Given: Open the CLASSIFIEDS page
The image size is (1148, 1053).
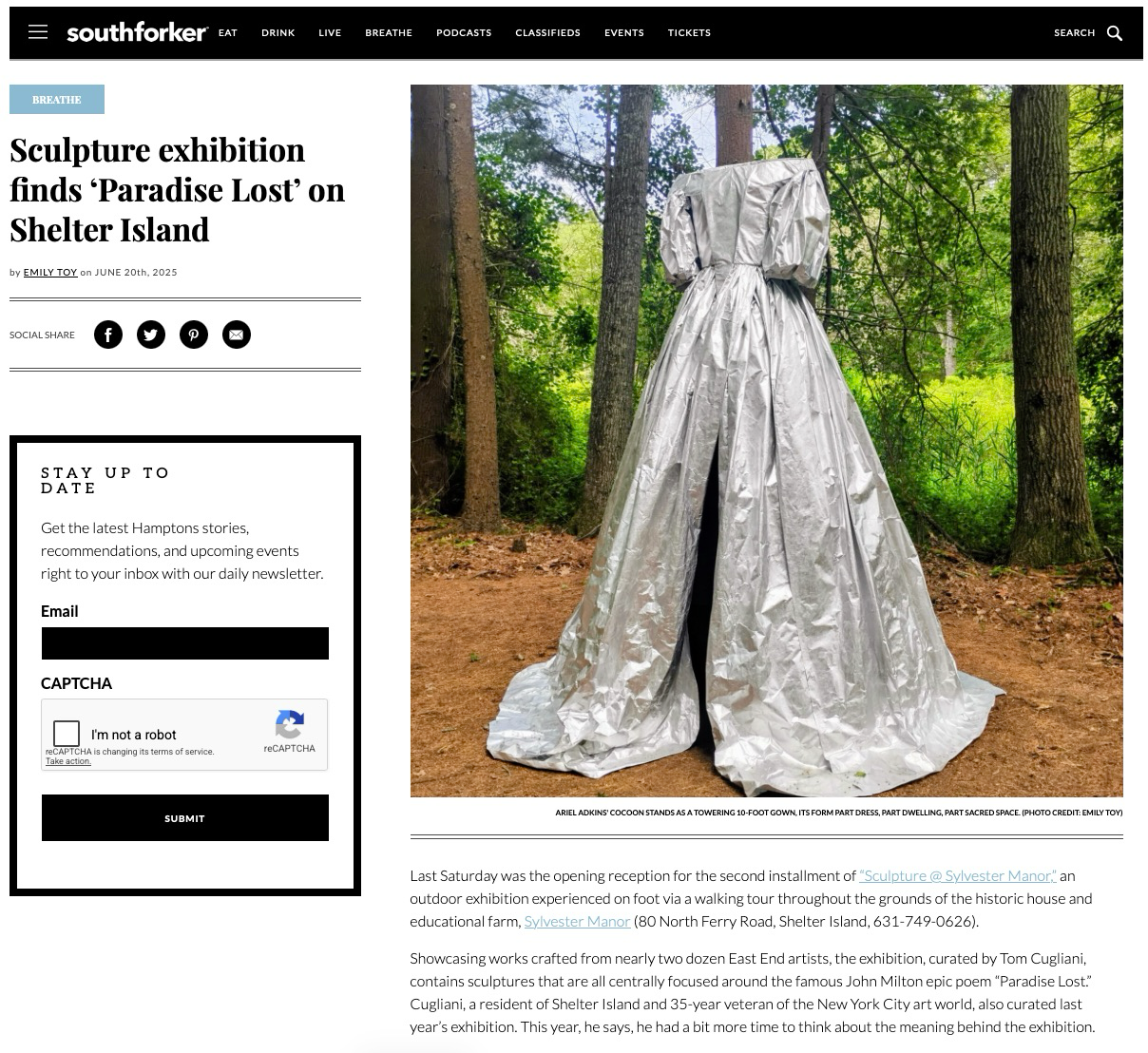Looking at the screenshot, I should click(547, 33).
